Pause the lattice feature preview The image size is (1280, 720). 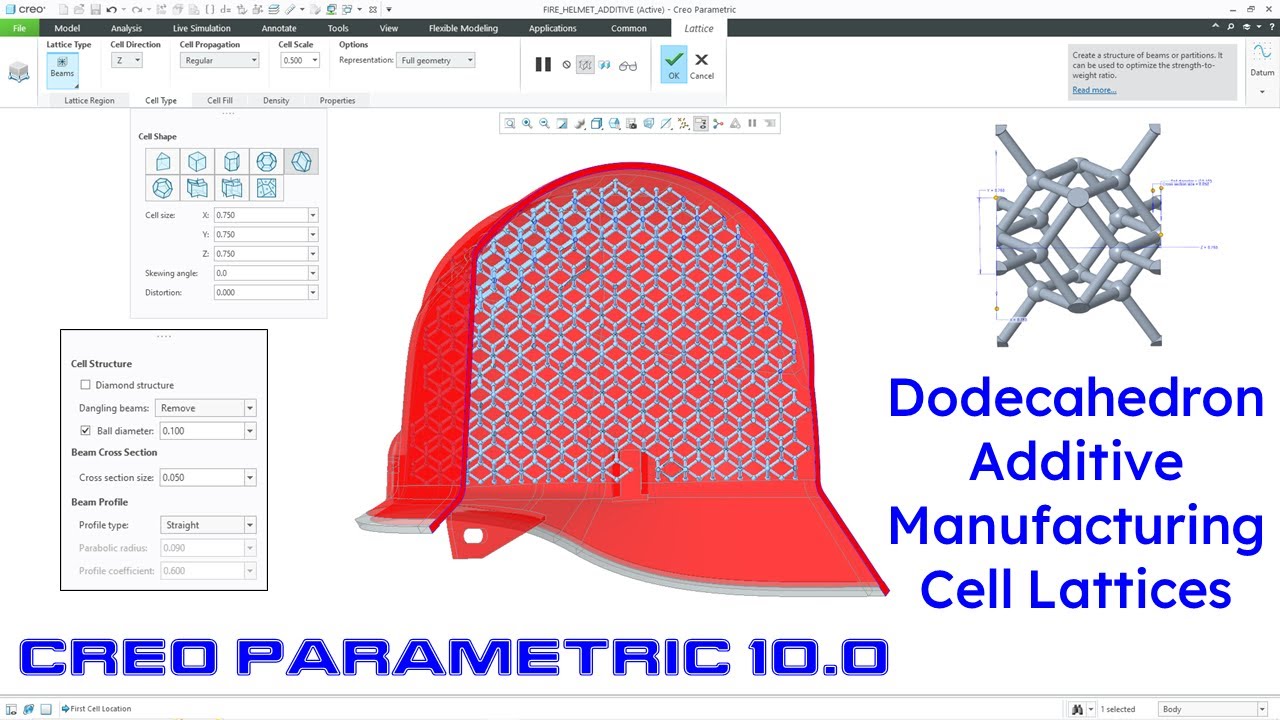coord(543,64)
